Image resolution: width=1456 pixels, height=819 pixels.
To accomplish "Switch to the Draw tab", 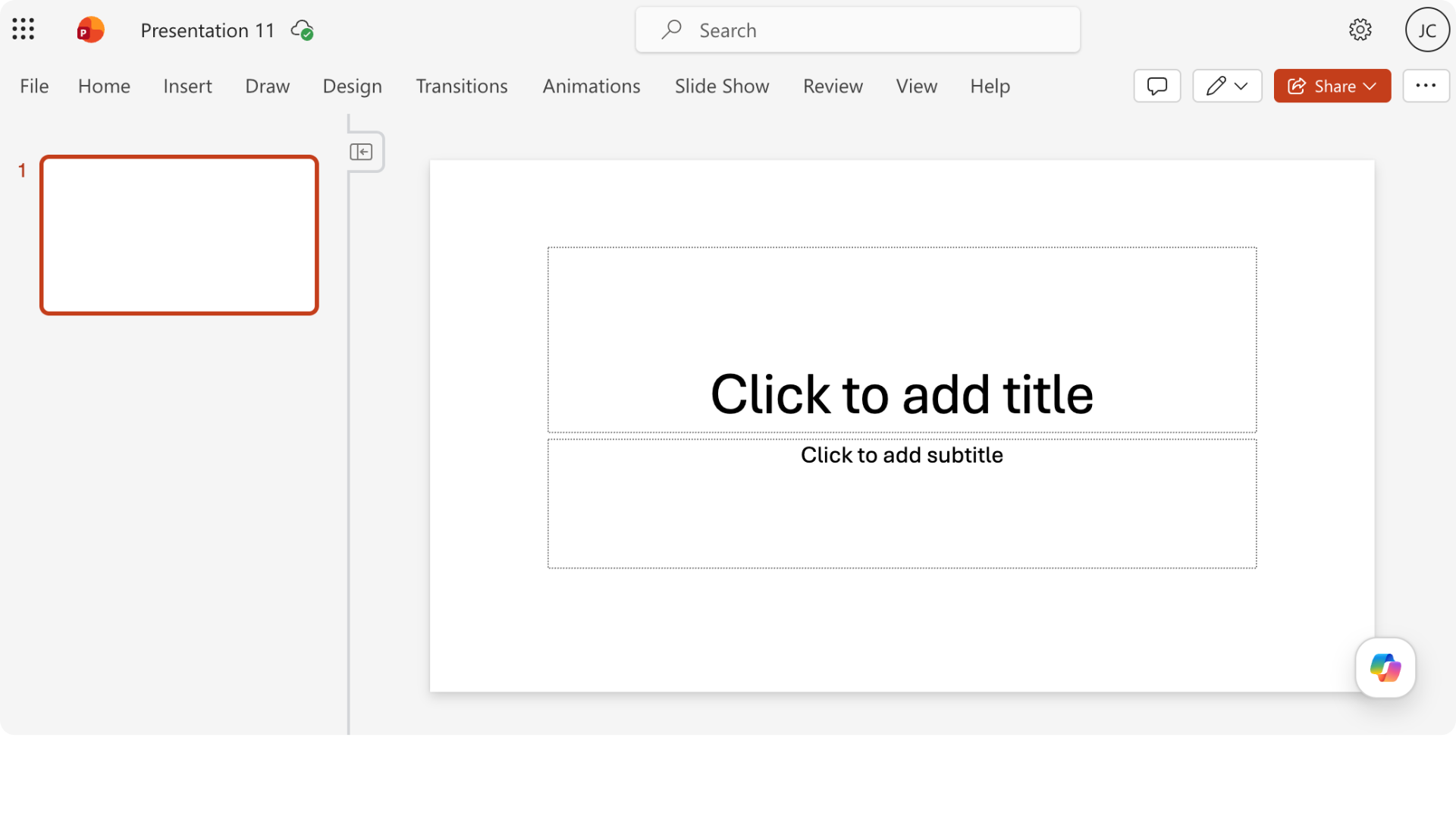I will click(x=267, y=86).
